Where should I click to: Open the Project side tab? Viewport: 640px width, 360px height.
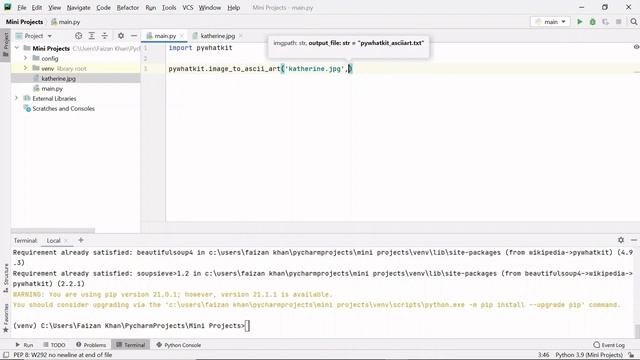pos(5,44)
